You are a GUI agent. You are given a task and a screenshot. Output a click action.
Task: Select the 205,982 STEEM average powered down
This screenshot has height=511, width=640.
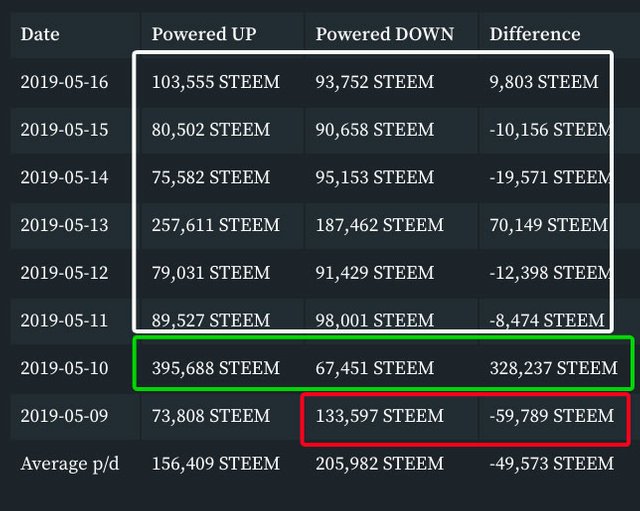(x=379, y=463)
